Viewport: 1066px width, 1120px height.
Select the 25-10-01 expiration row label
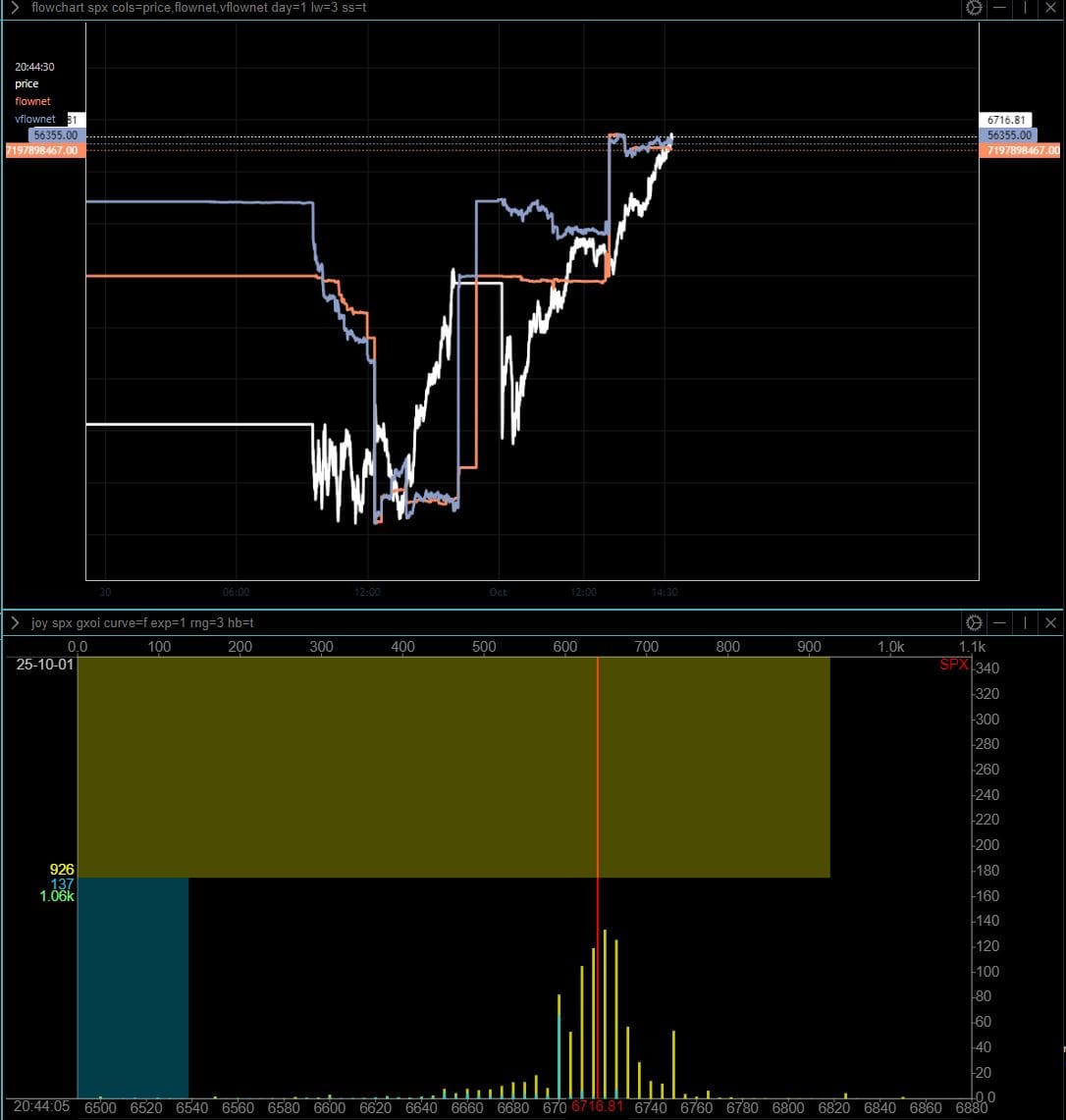tap(44, 665)
